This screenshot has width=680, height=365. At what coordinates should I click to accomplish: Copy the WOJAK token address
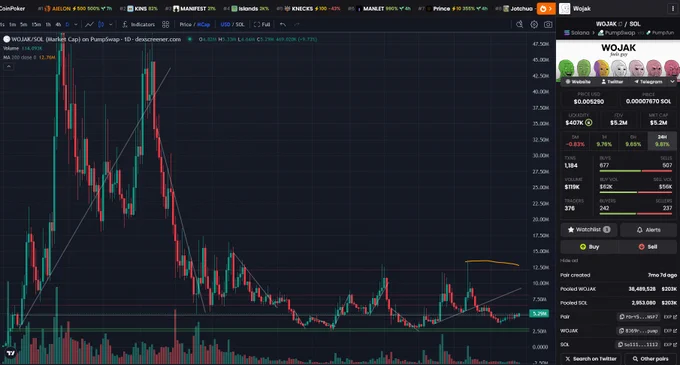tap(638, 331)
